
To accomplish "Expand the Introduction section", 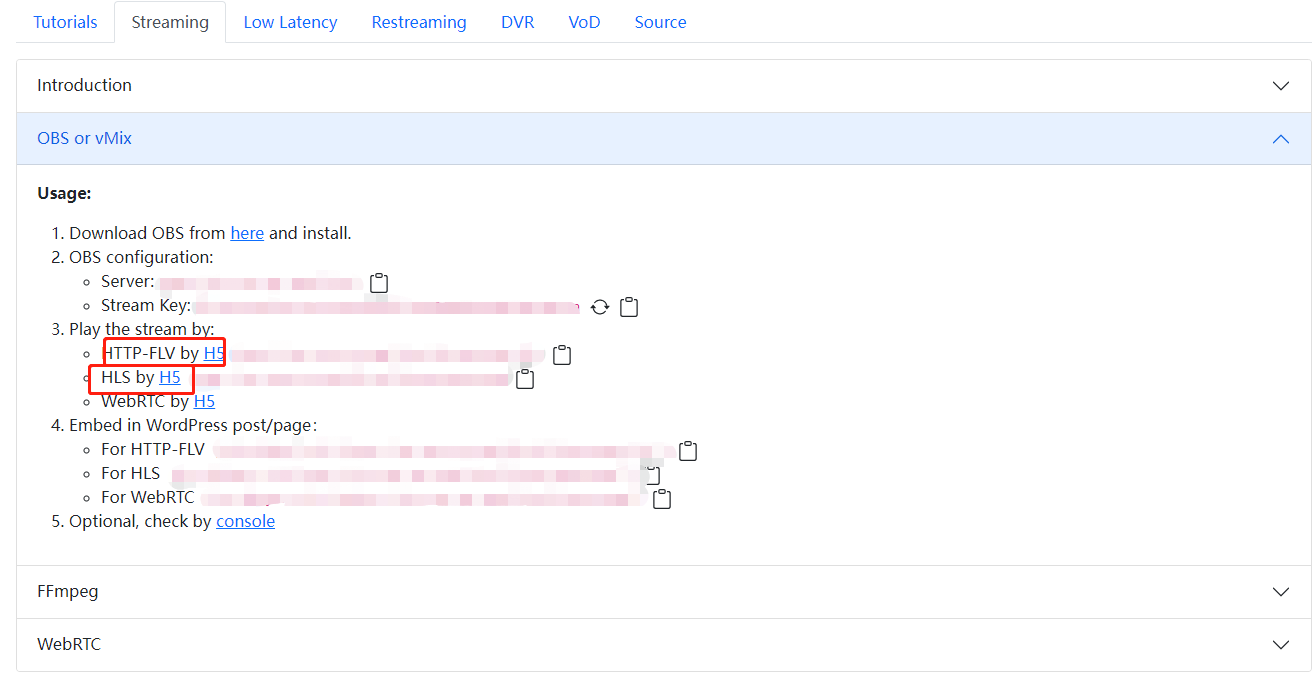I will pos(1280,86).
